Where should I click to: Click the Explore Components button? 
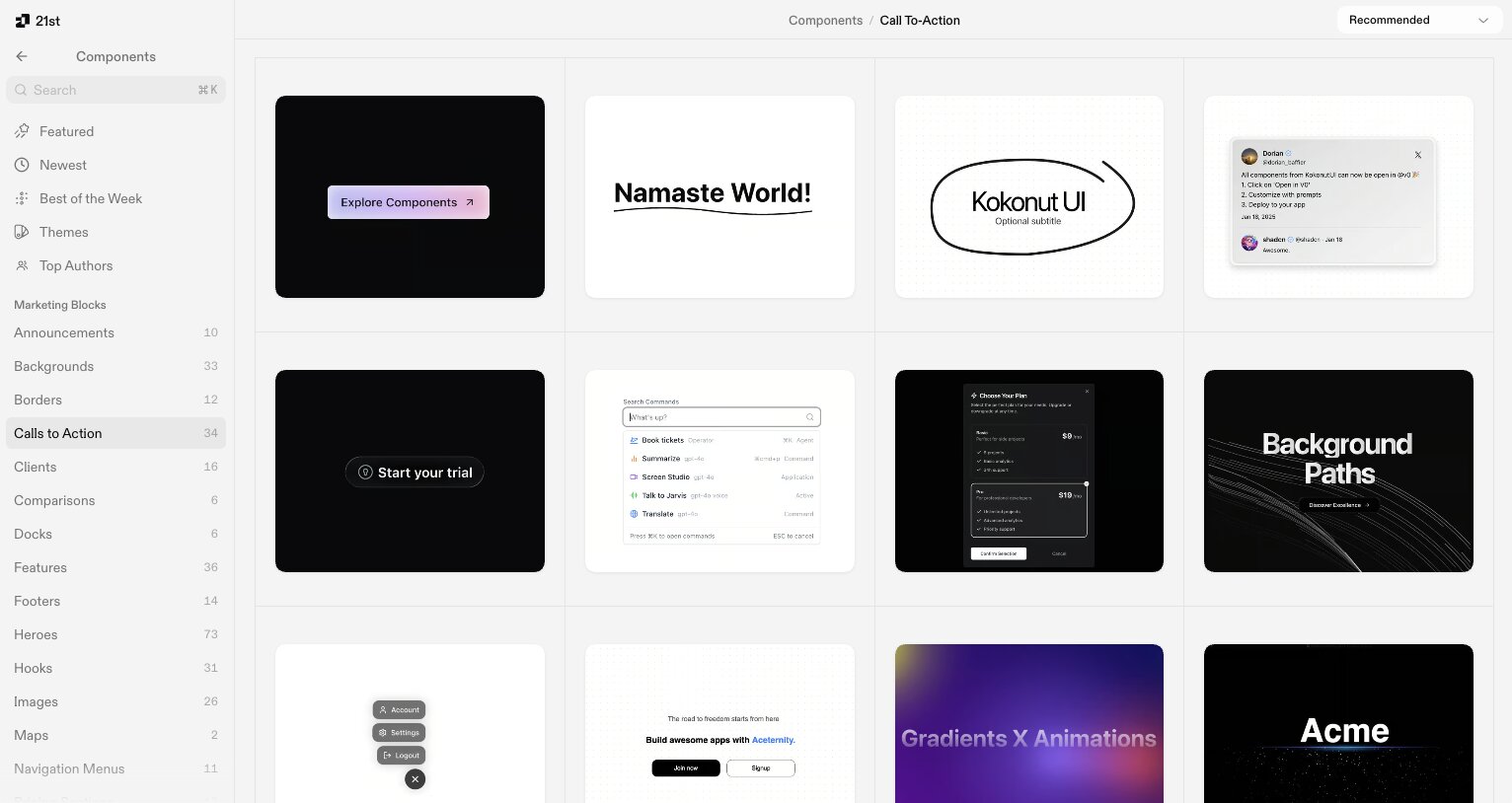click(x=408, y=202)
